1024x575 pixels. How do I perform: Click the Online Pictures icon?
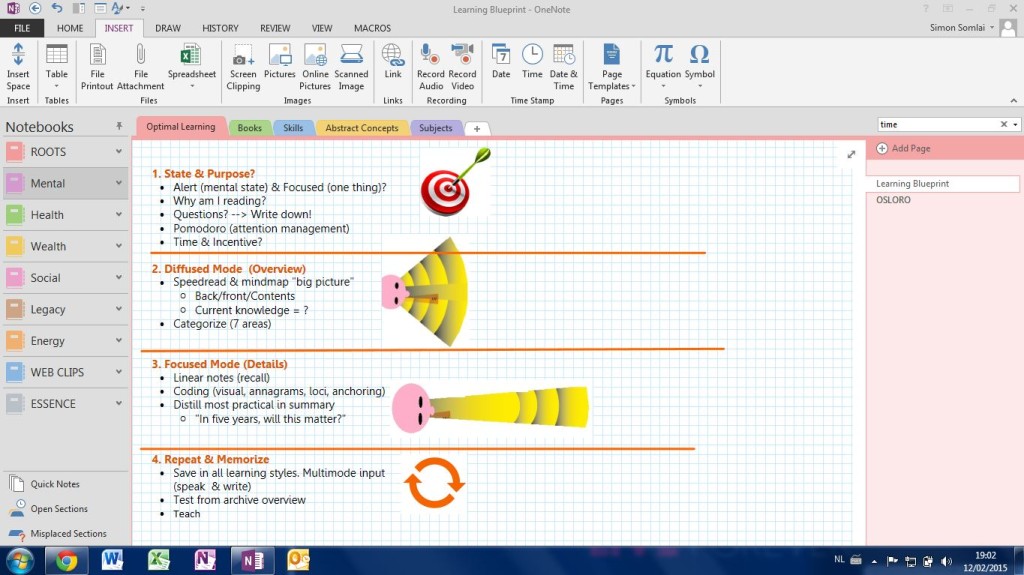pos(315,57)
